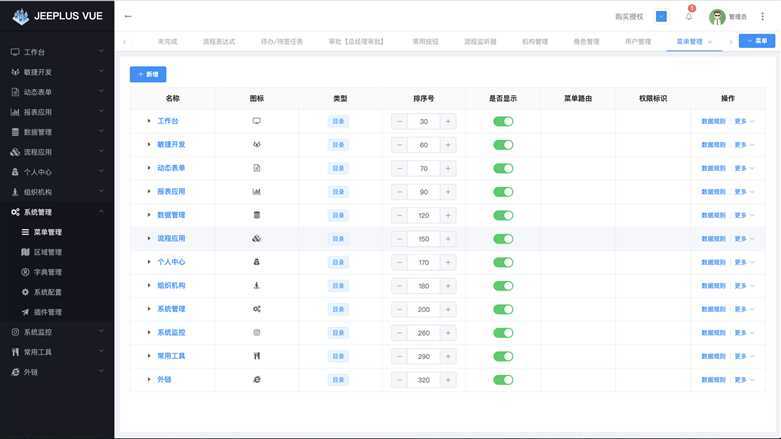The image size is (781, 439).
Task: Click the 组织机构 sidebar icon
Action: [x=15, y=192]
